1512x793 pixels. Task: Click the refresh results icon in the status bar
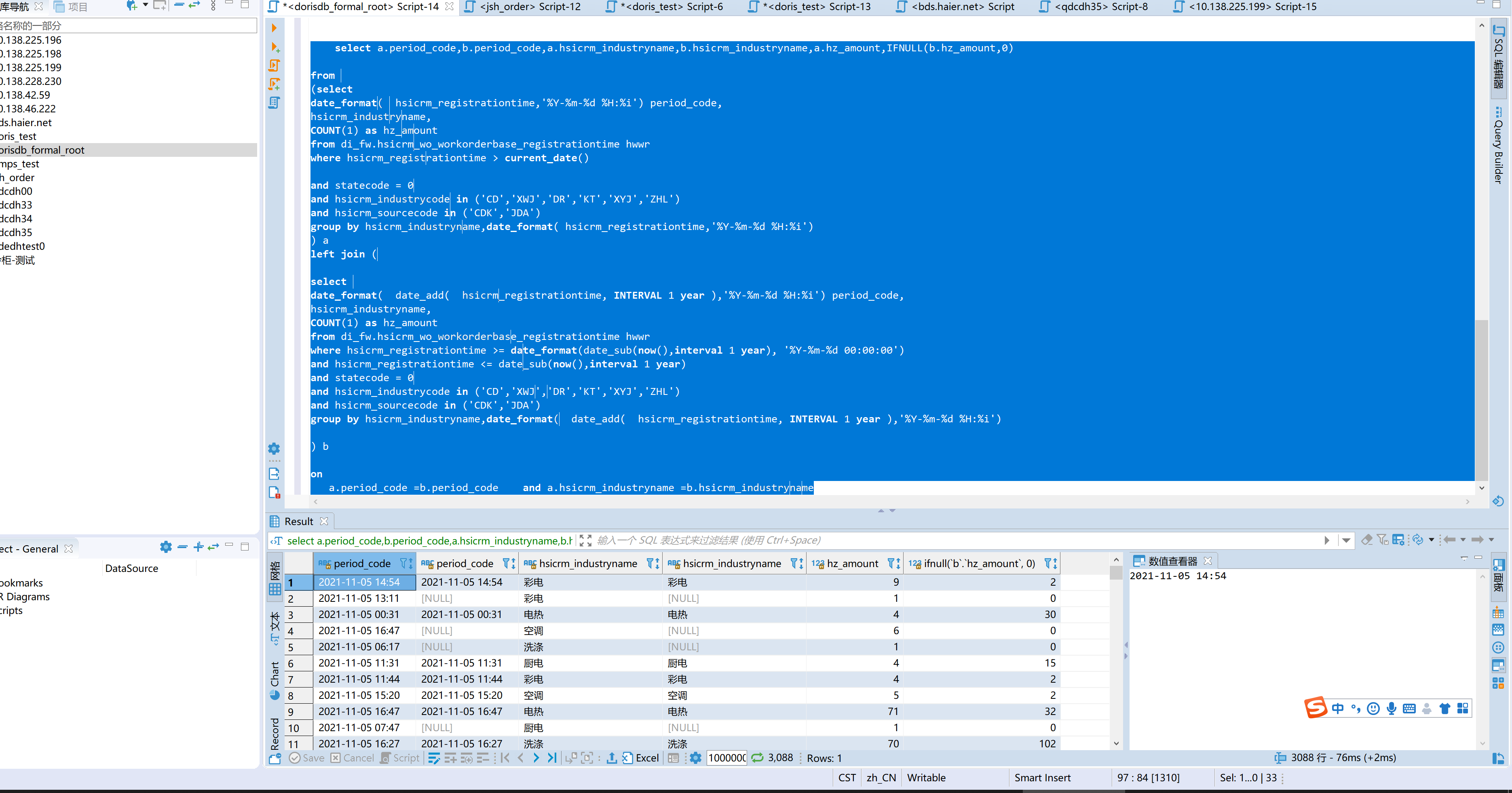pyautogui.click(x=757, y=758)
